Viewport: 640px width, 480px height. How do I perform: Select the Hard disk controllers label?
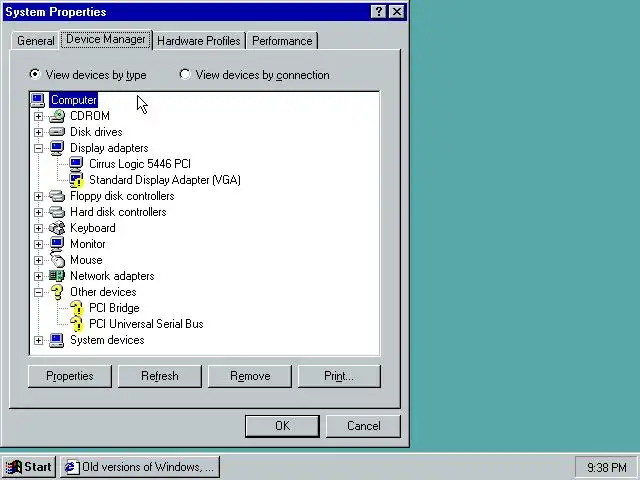click(118, 212)
